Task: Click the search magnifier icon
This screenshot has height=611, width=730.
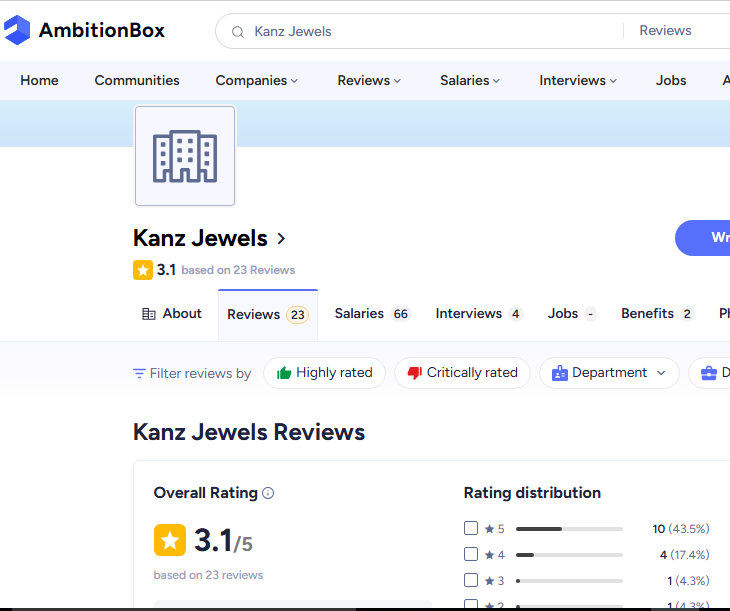Action: tap(238, 32)
